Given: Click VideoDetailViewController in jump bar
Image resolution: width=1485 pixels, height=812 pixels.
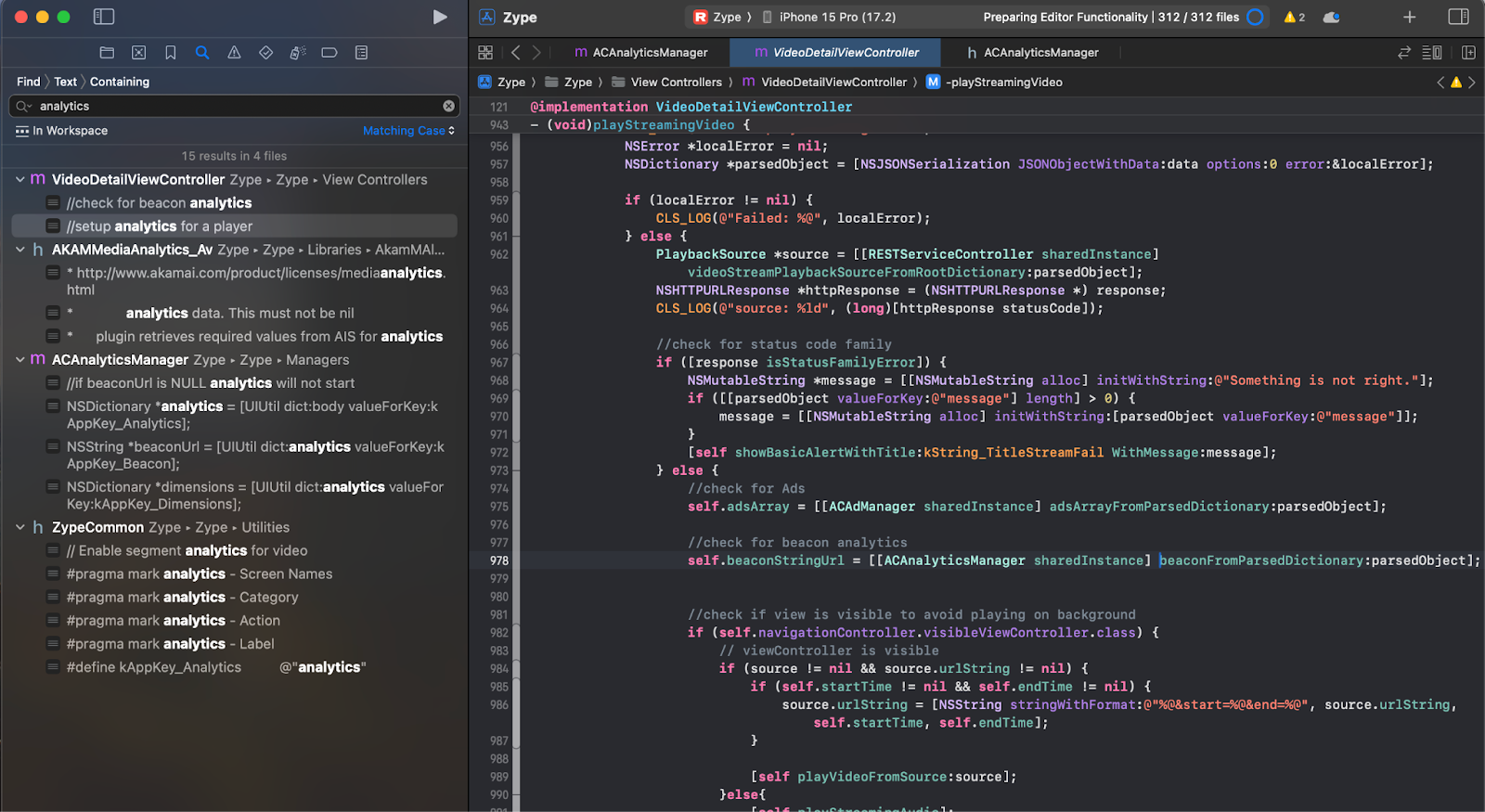Looking at the screenshot, I should [825, 82].
